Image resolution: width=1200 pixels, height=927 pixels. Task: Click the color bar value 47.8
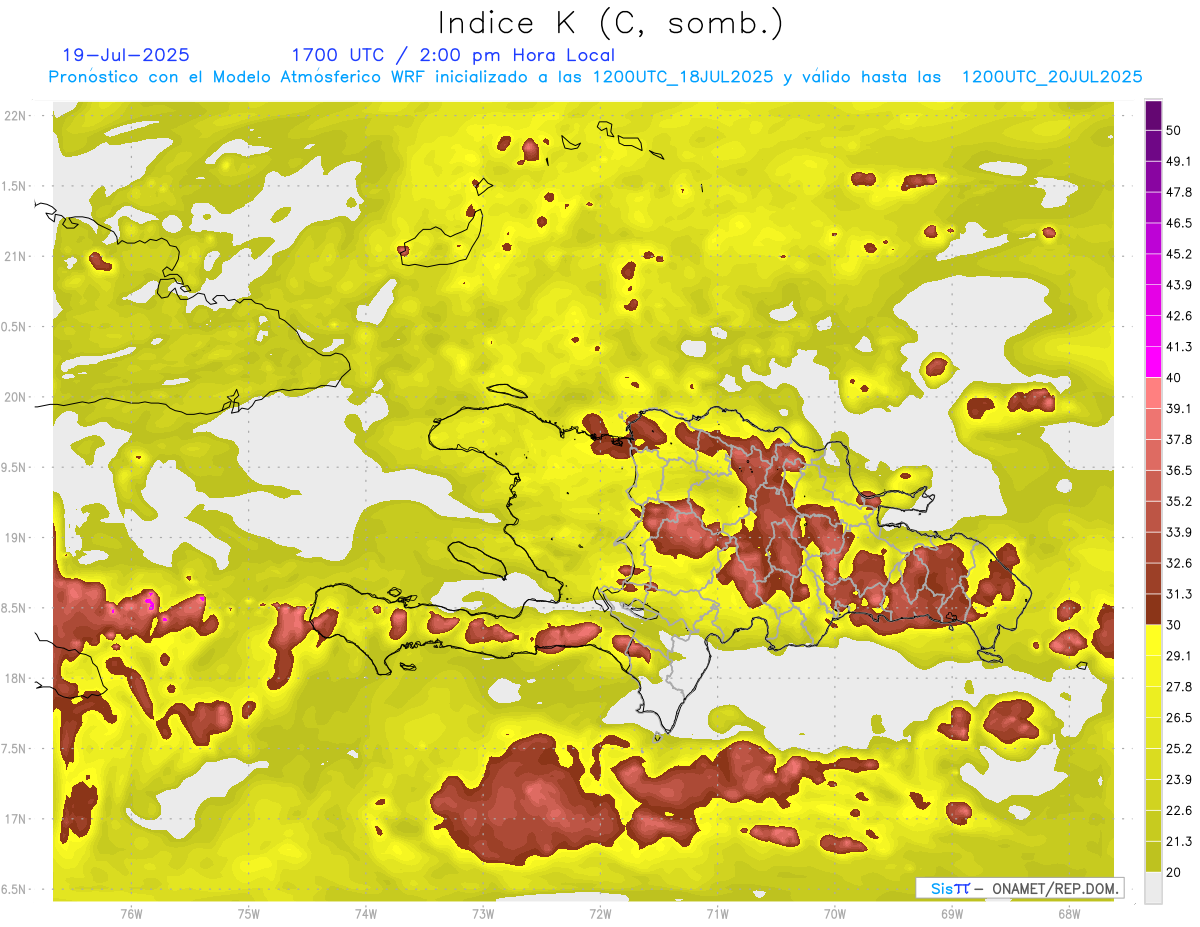(1179, 192)
